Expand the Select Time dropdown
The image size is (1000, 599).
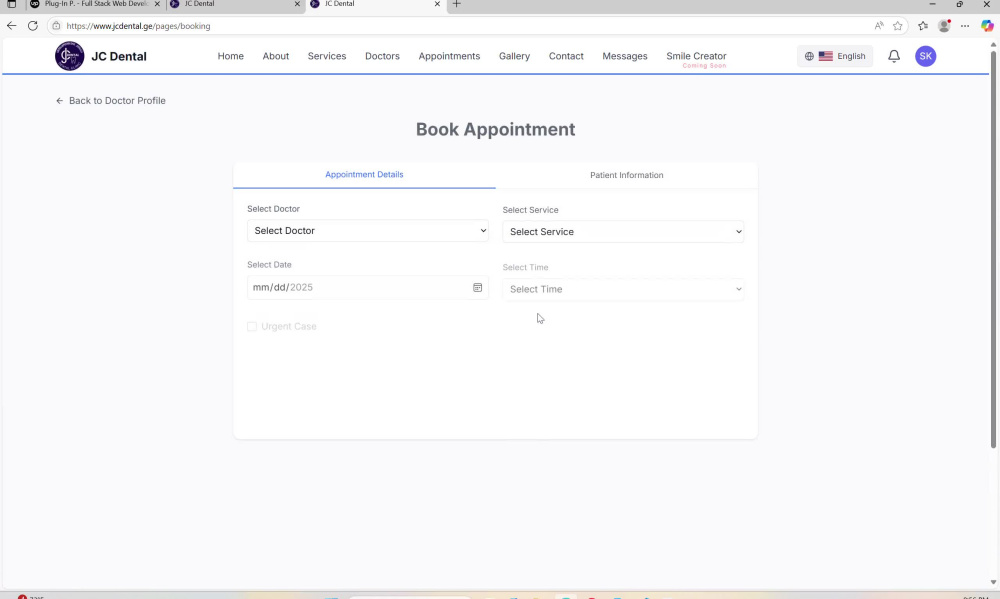[x=623, y=289]
